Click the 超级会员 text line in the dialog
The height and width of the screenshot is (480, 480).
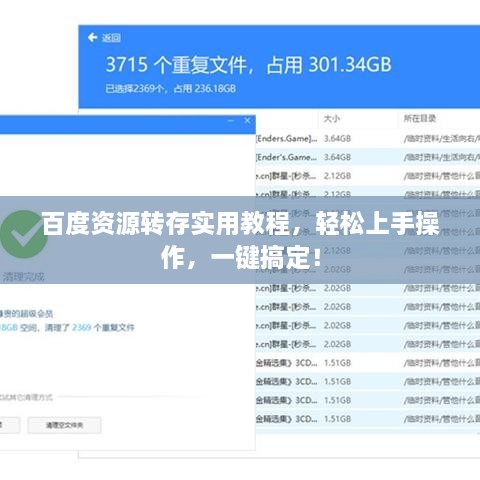tap(26, 314)
